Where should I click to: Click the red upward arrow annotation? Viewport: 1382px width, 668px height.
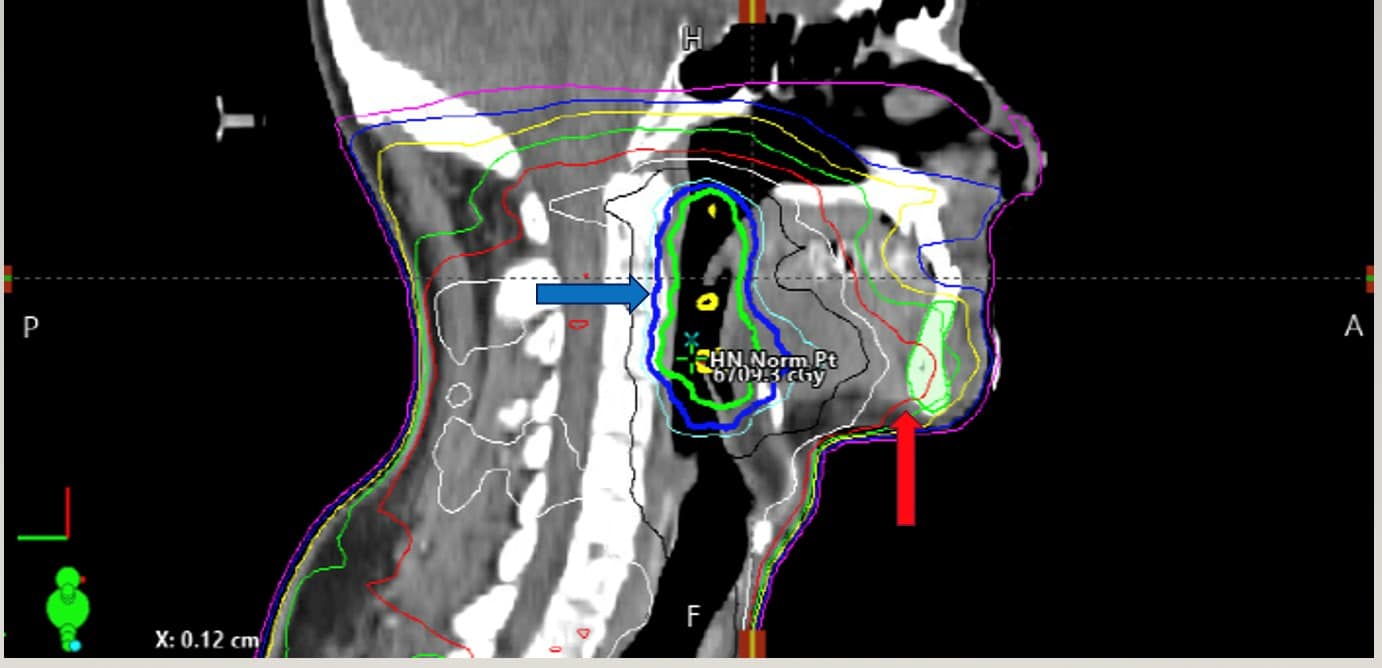905,468
